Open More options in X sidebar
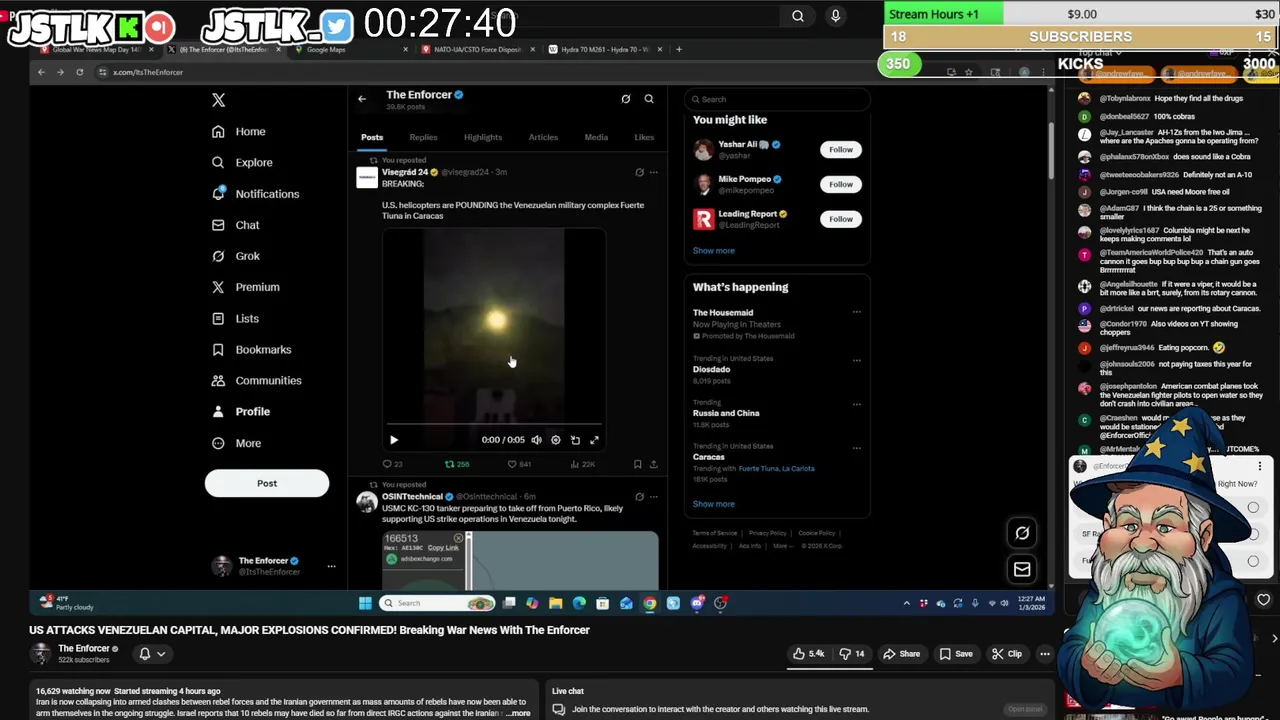This screenshot has height=720, width=1280. pos(236,443)
